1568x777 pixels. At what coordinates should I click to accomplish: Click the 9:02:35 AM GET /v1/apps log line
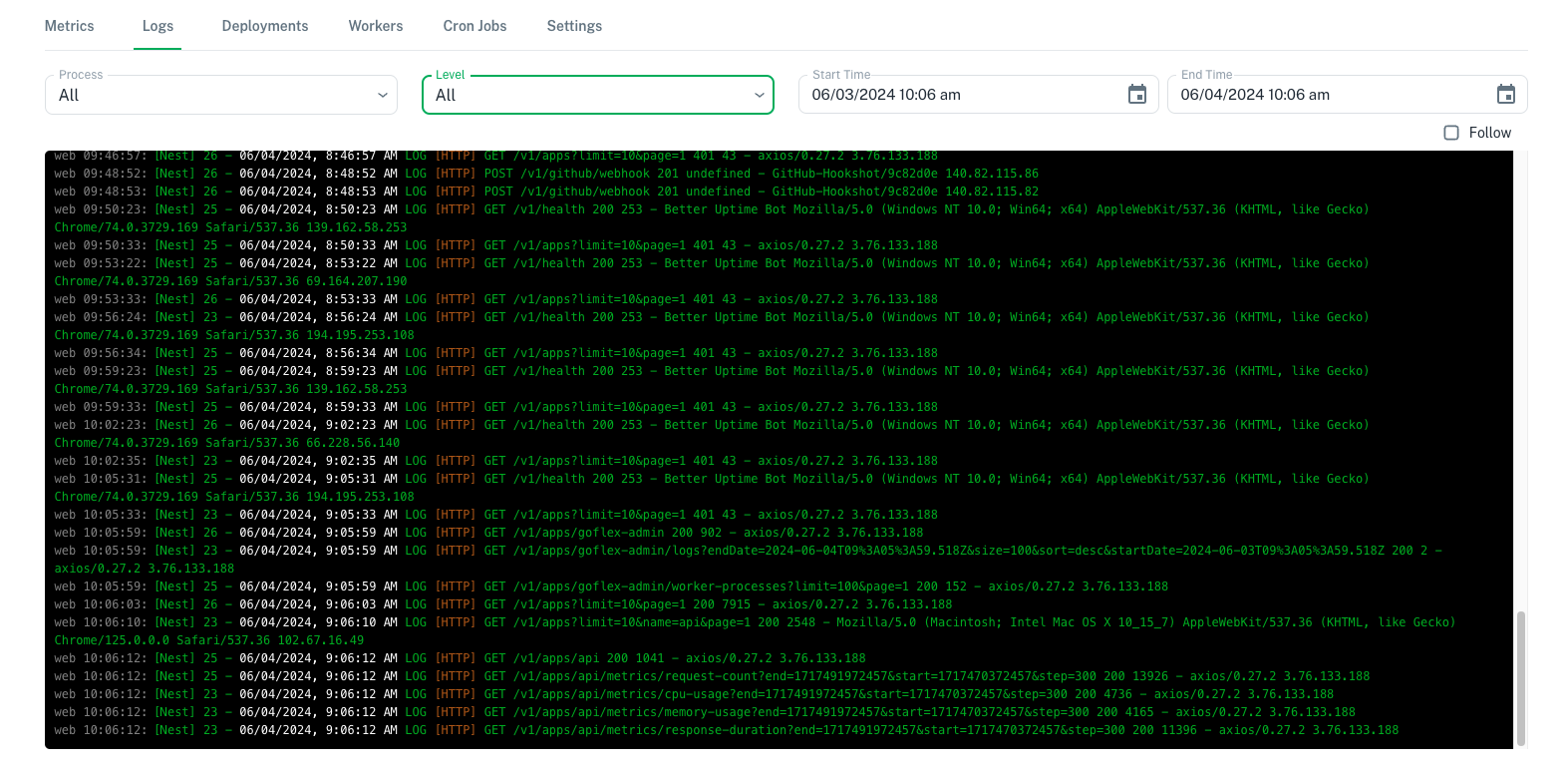[x=495, y=461]
